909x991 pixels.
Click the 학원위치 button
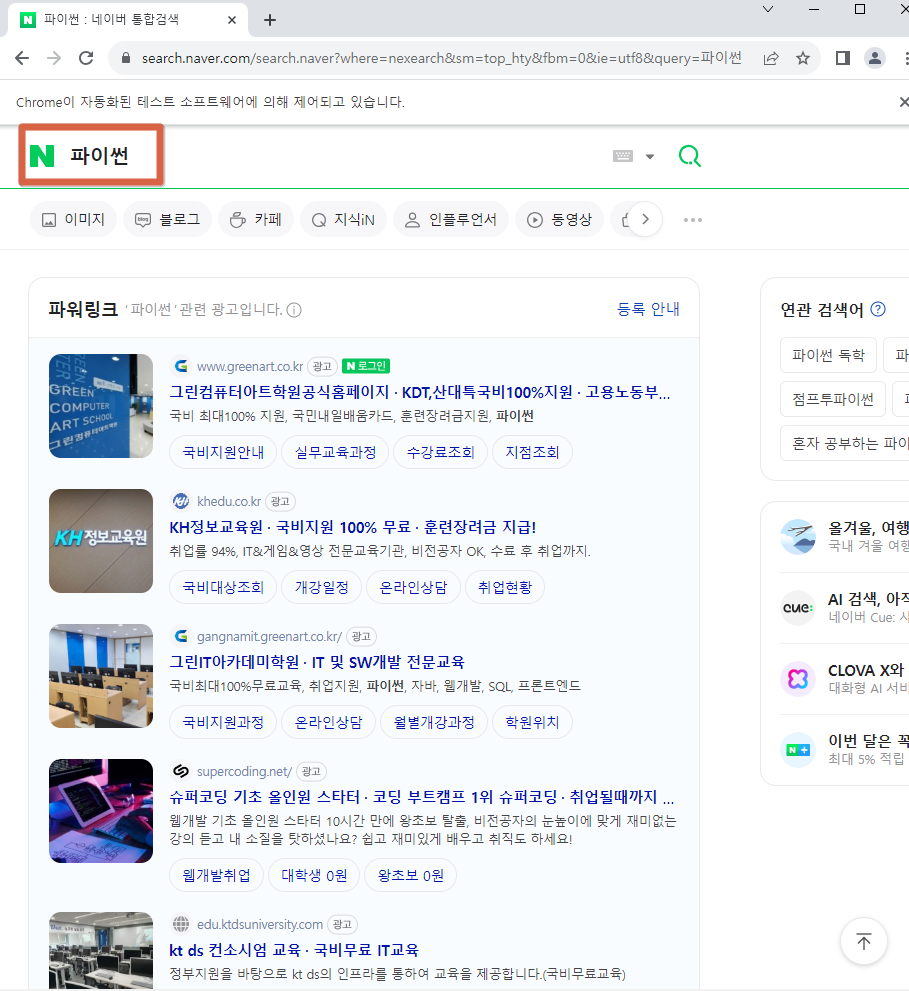tap(532, 722)
